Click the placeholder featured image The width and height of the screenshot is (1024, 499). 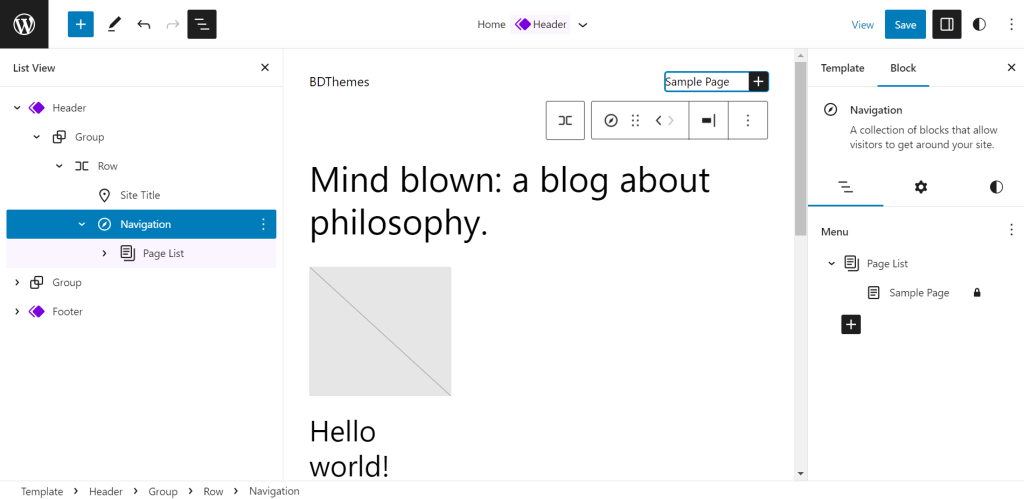point(380,331)
